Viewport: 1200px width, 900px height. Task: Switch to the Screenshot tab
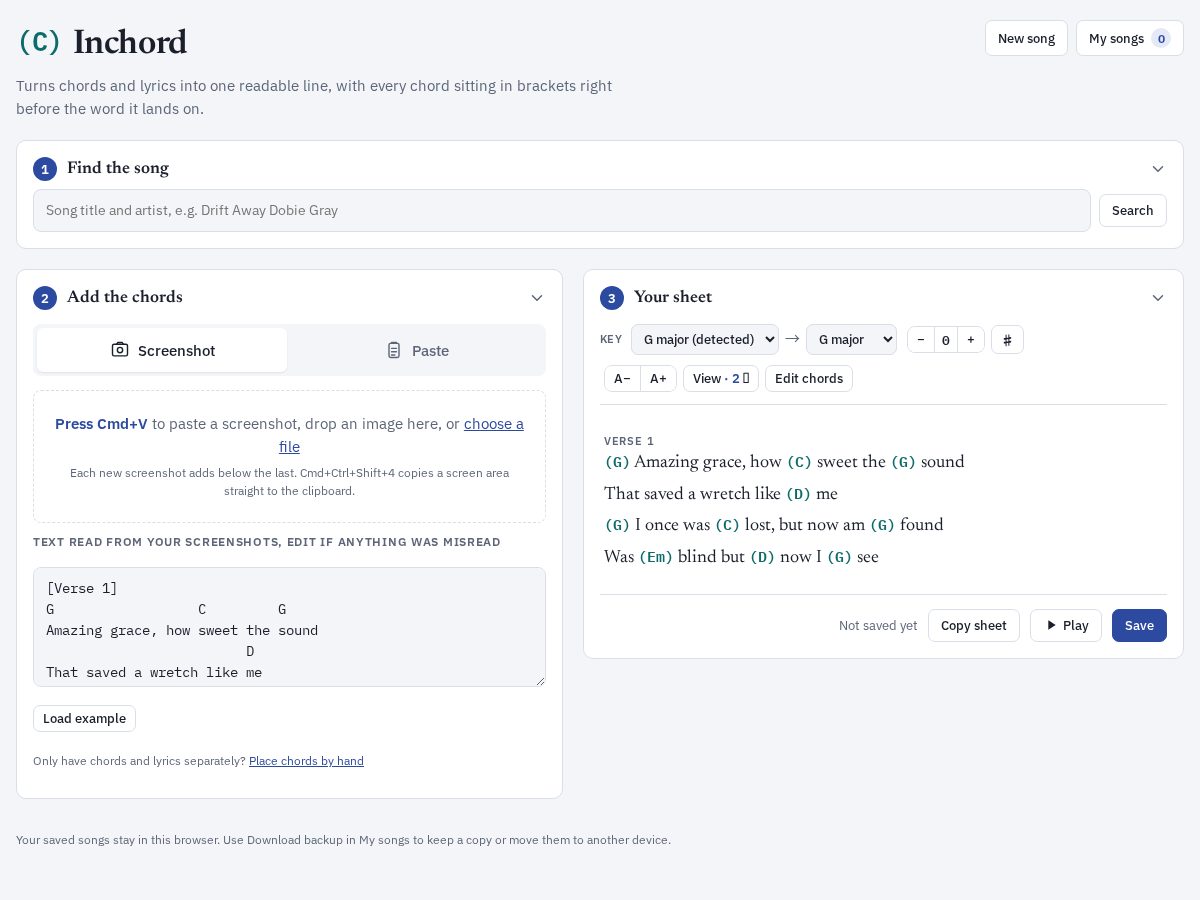pos(162,350)
